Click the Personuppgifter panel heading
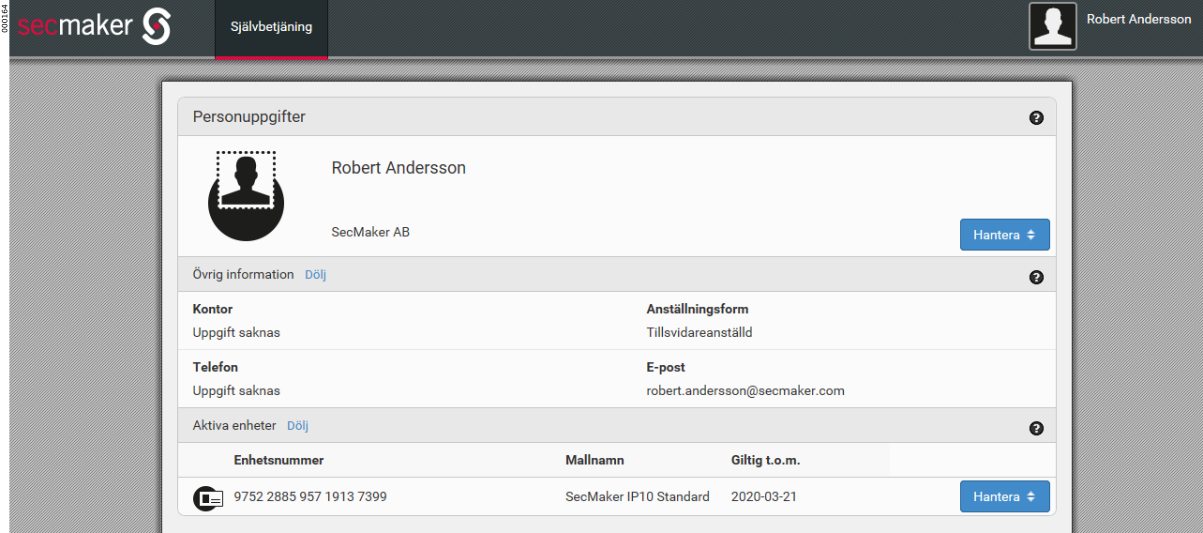Viewport: 1203px width, 533px height. [x=249, y=117]
